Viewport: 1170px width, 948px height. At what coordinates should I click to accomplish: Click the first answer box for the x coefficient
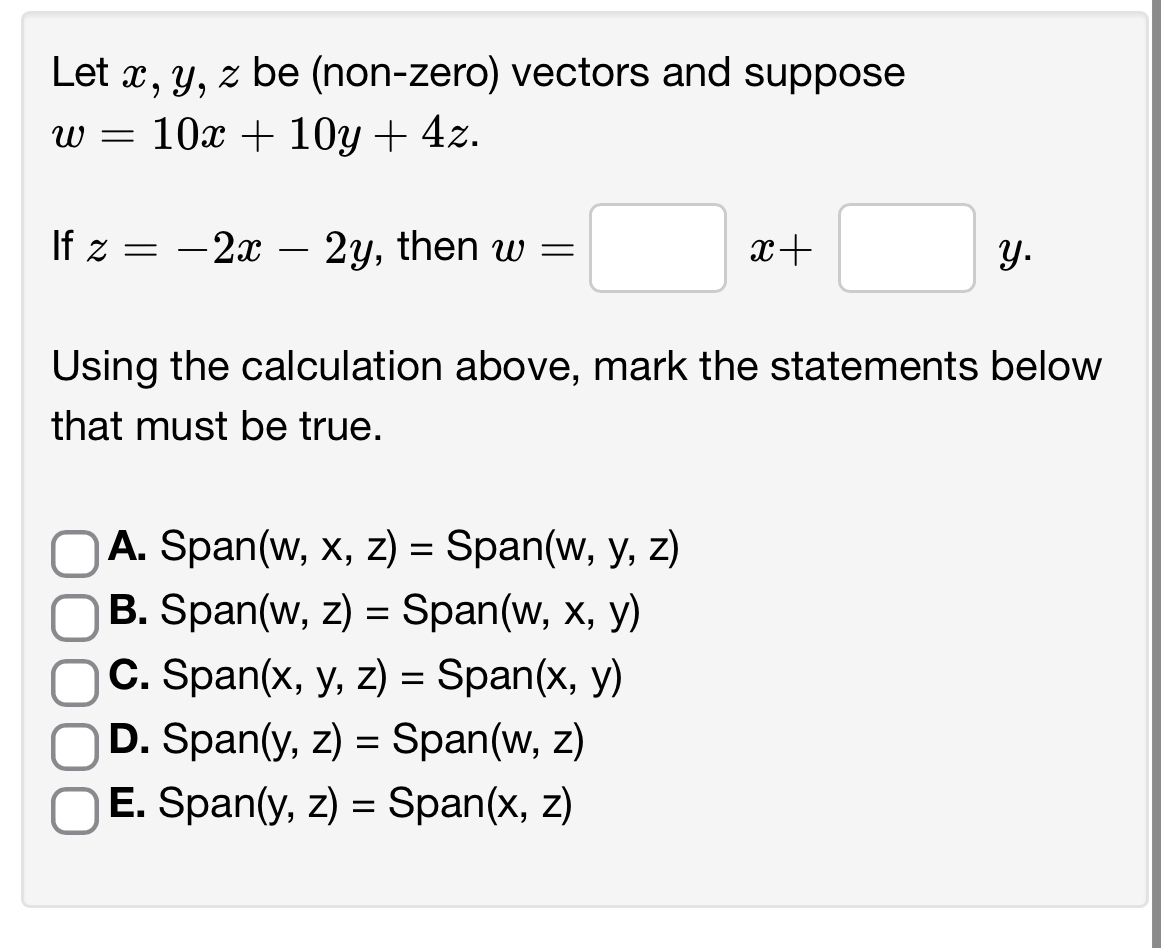[659, 248]
